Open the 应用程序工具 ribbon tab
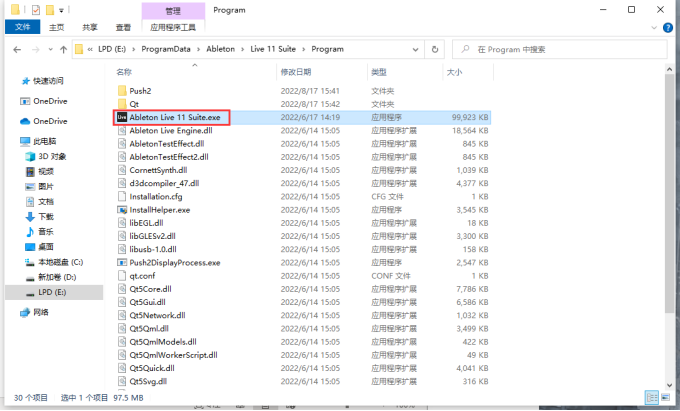The height and width of the screenshot is (411, 680). tap(173, 27)
